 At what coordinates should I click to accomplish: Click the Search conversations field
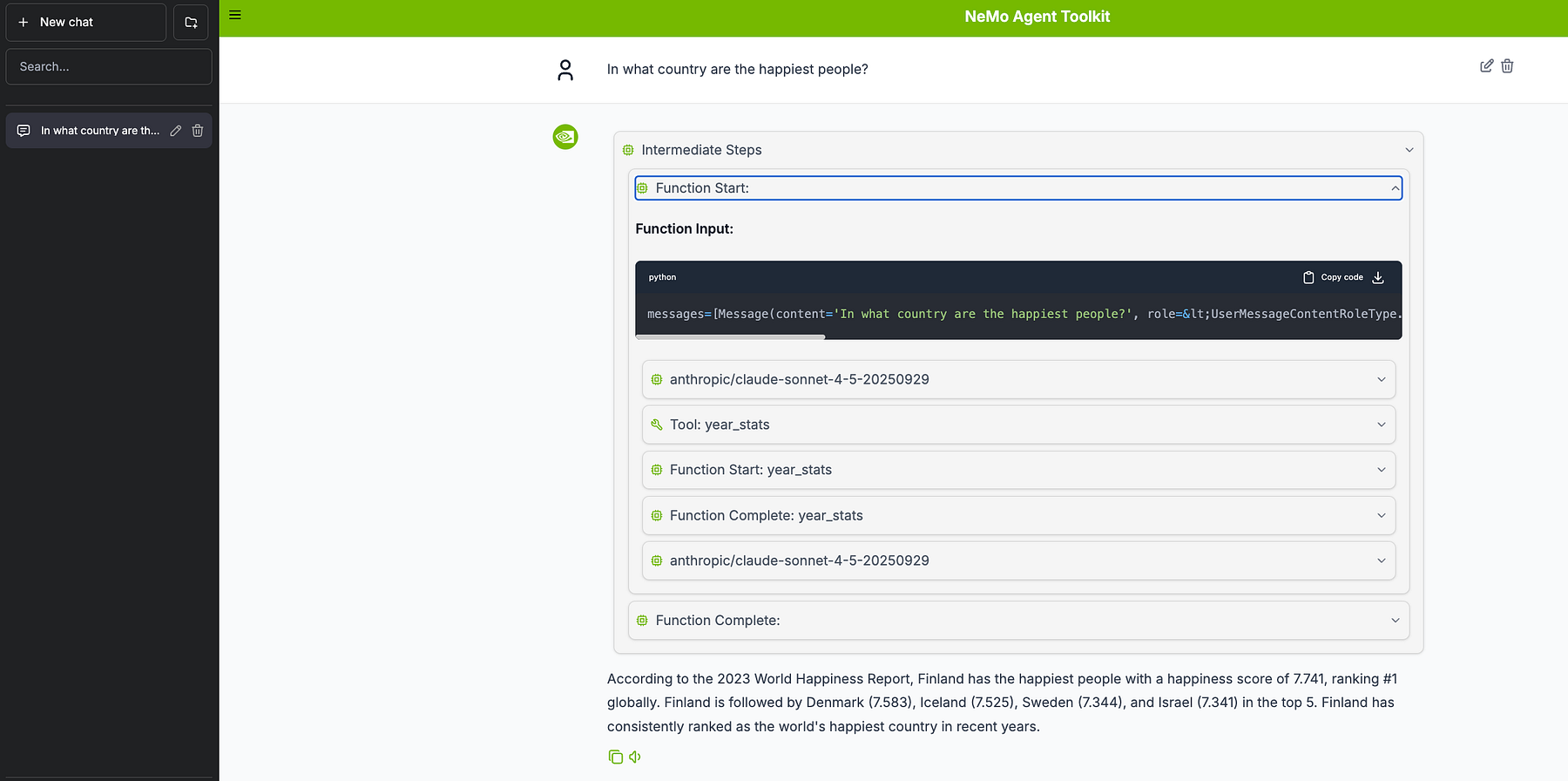[x=109, y=67]
